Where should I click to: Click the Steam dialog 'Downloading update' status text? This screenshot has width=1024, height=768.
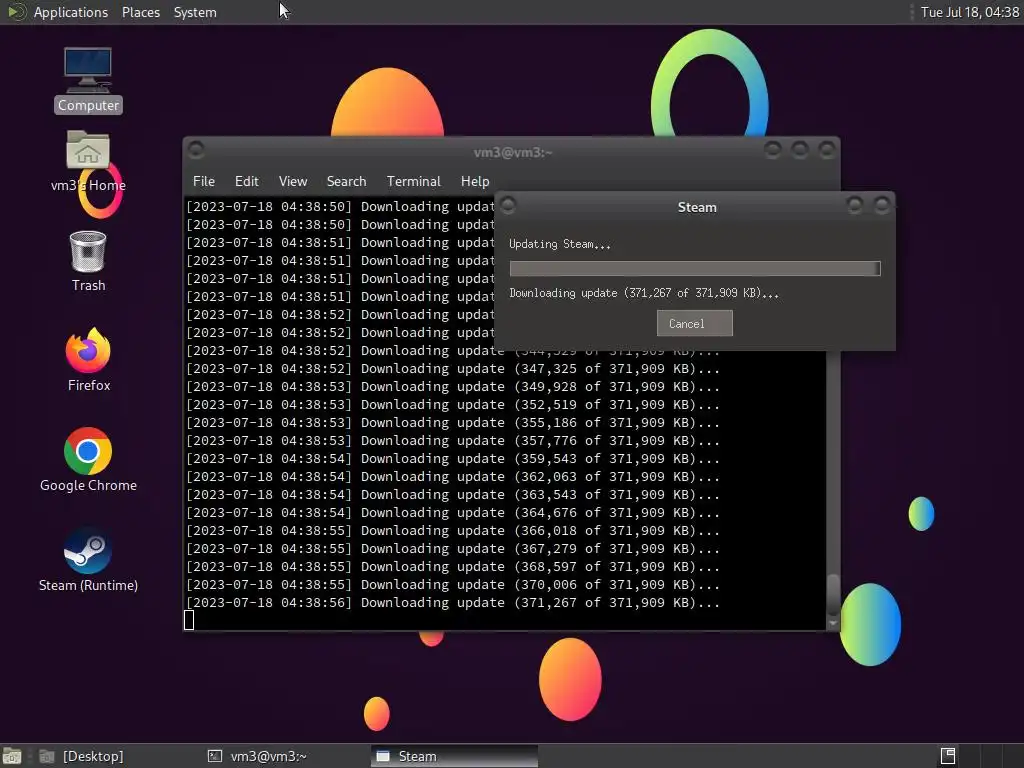644,293
